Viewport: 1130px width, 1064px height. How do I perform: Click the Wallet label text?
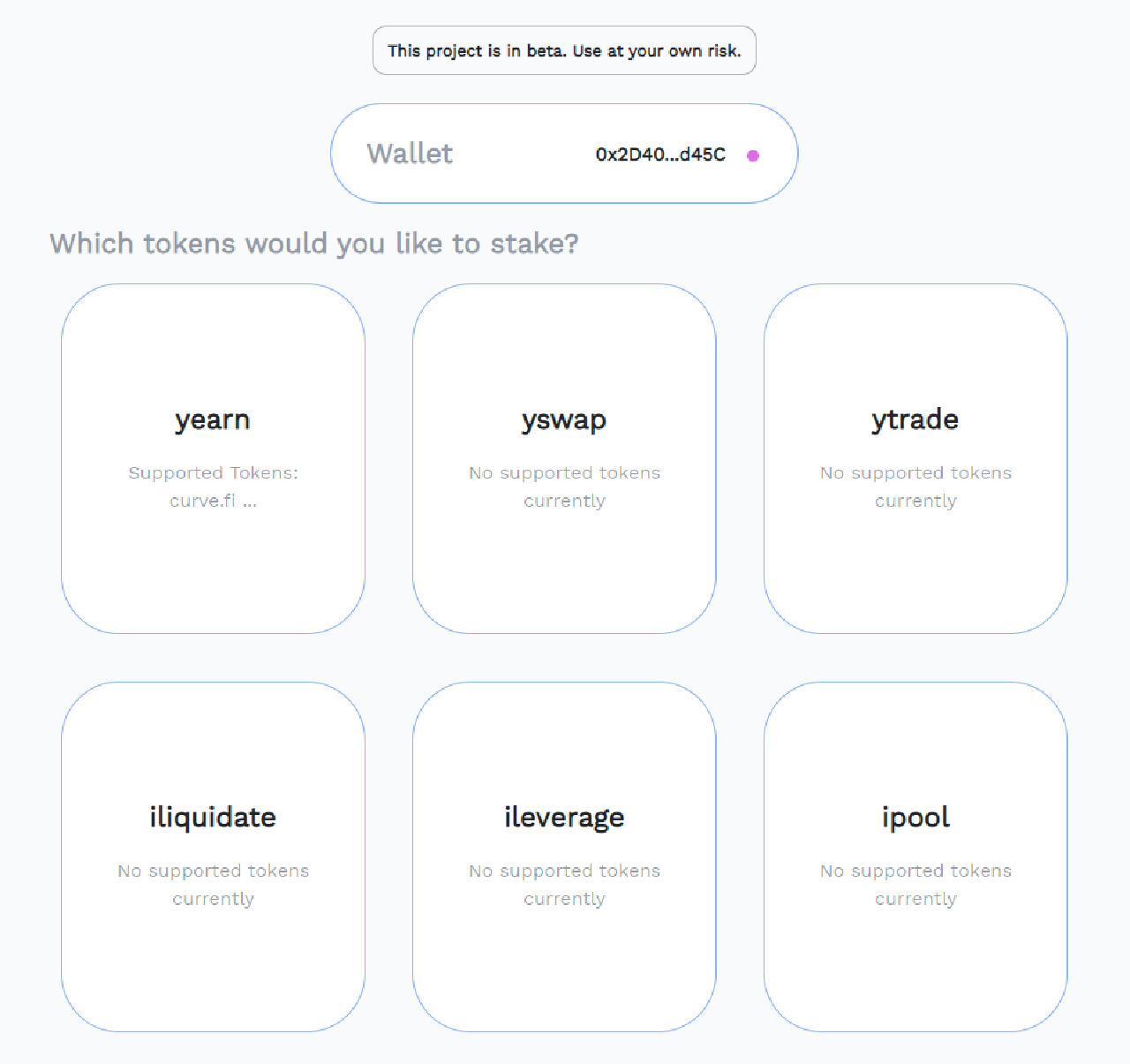410,153
